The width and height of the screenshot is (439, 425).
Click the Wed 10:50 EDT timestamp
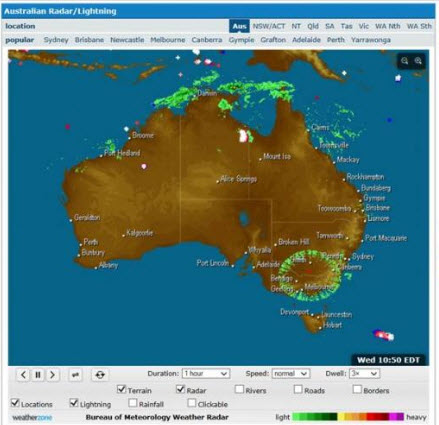coord(388,360)
